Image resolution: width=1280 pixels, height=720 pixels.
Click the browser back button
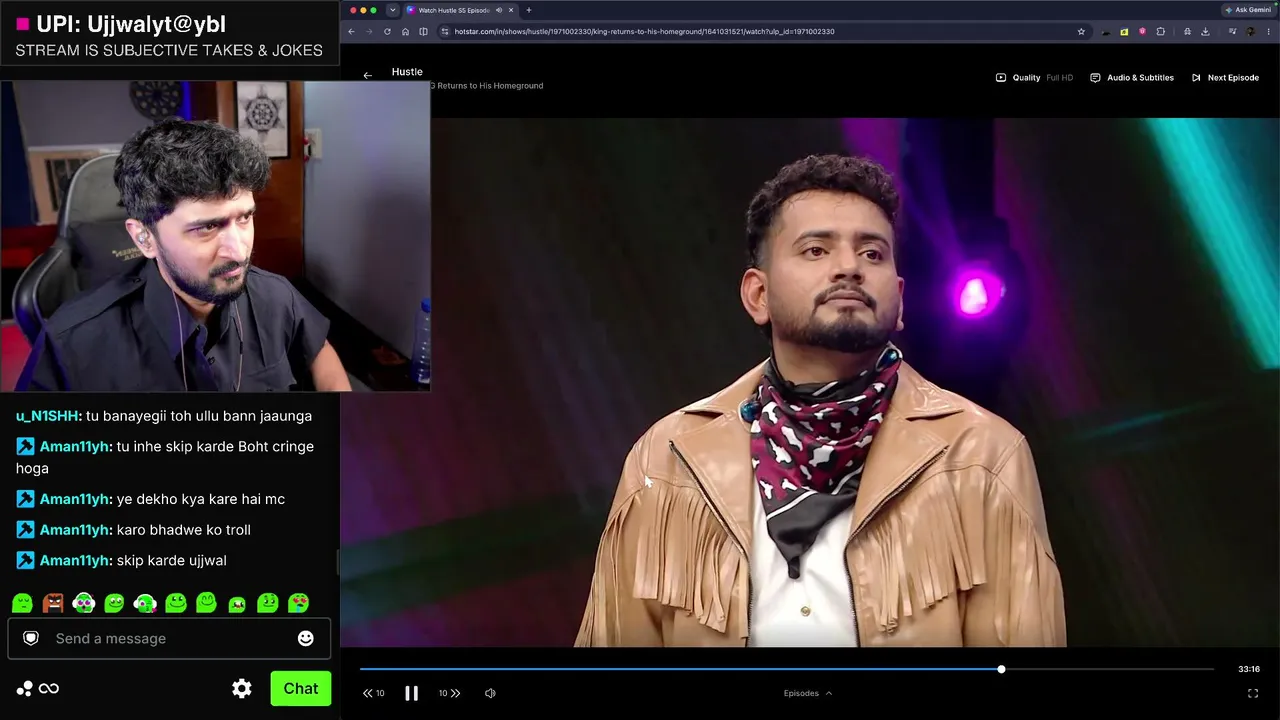pyautogui.click(x=351, y=31)
